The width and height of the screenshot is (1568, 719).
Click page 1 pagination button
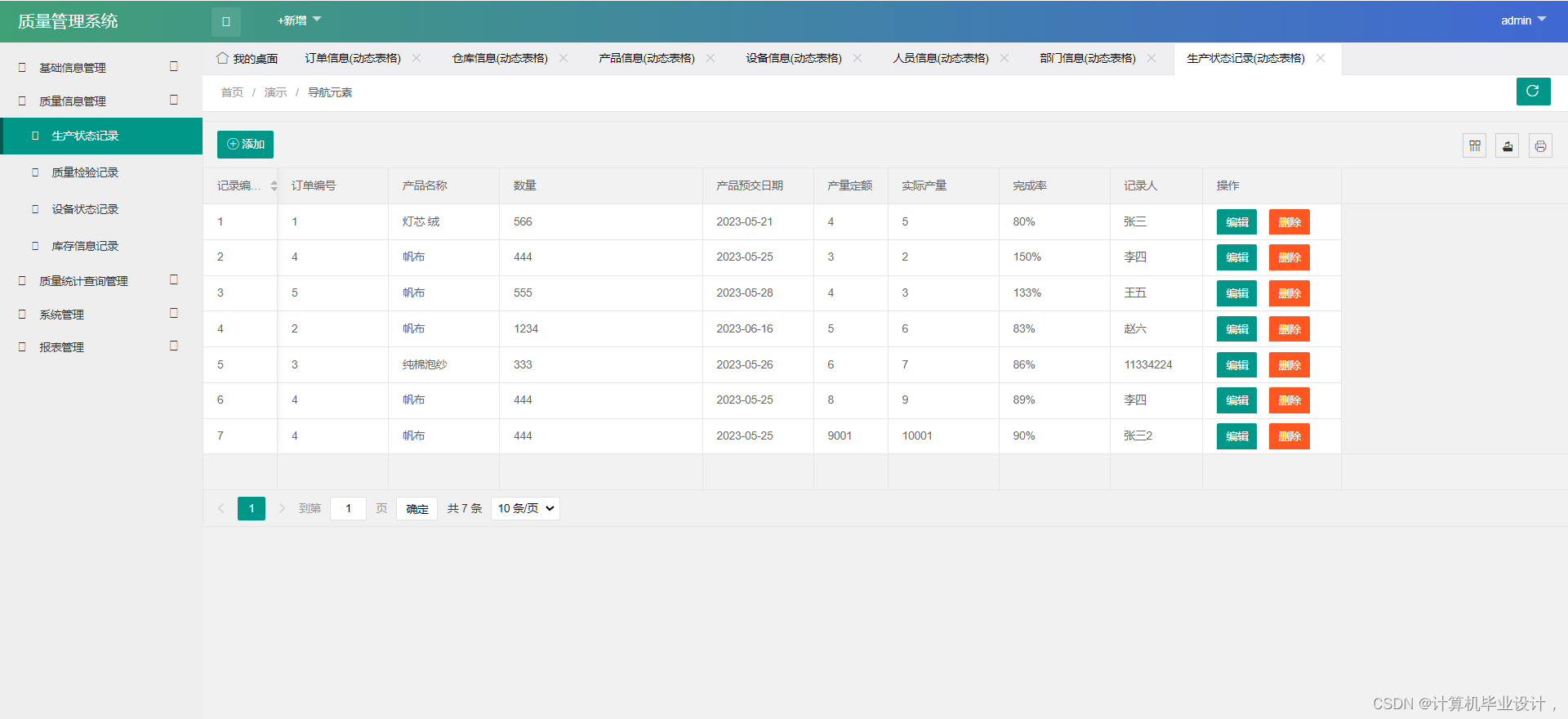(x=252, y=508)
